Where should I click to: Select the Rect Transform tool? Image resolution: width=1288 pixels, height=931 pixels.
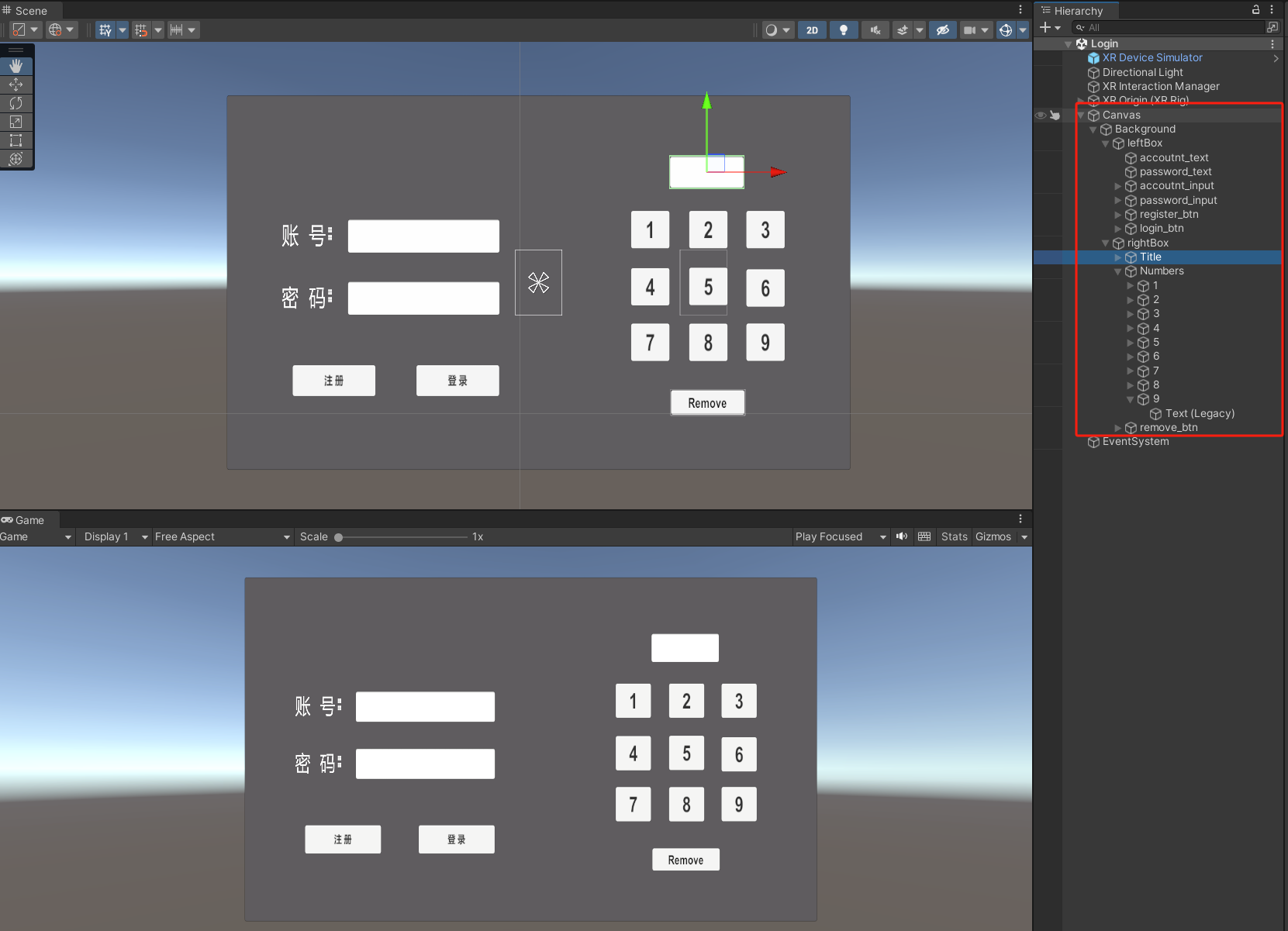tap(16, 140)
